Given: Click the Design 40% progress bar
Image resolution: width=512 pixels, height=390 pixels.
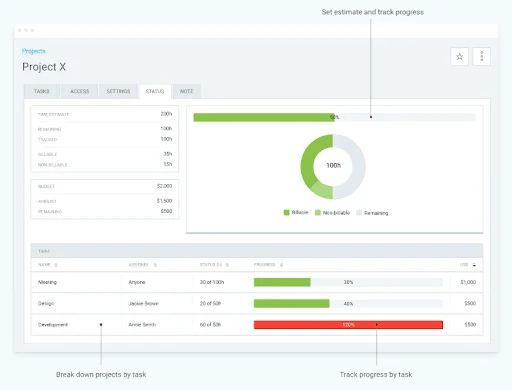Looking at the screenshot, I should [348, 304].
